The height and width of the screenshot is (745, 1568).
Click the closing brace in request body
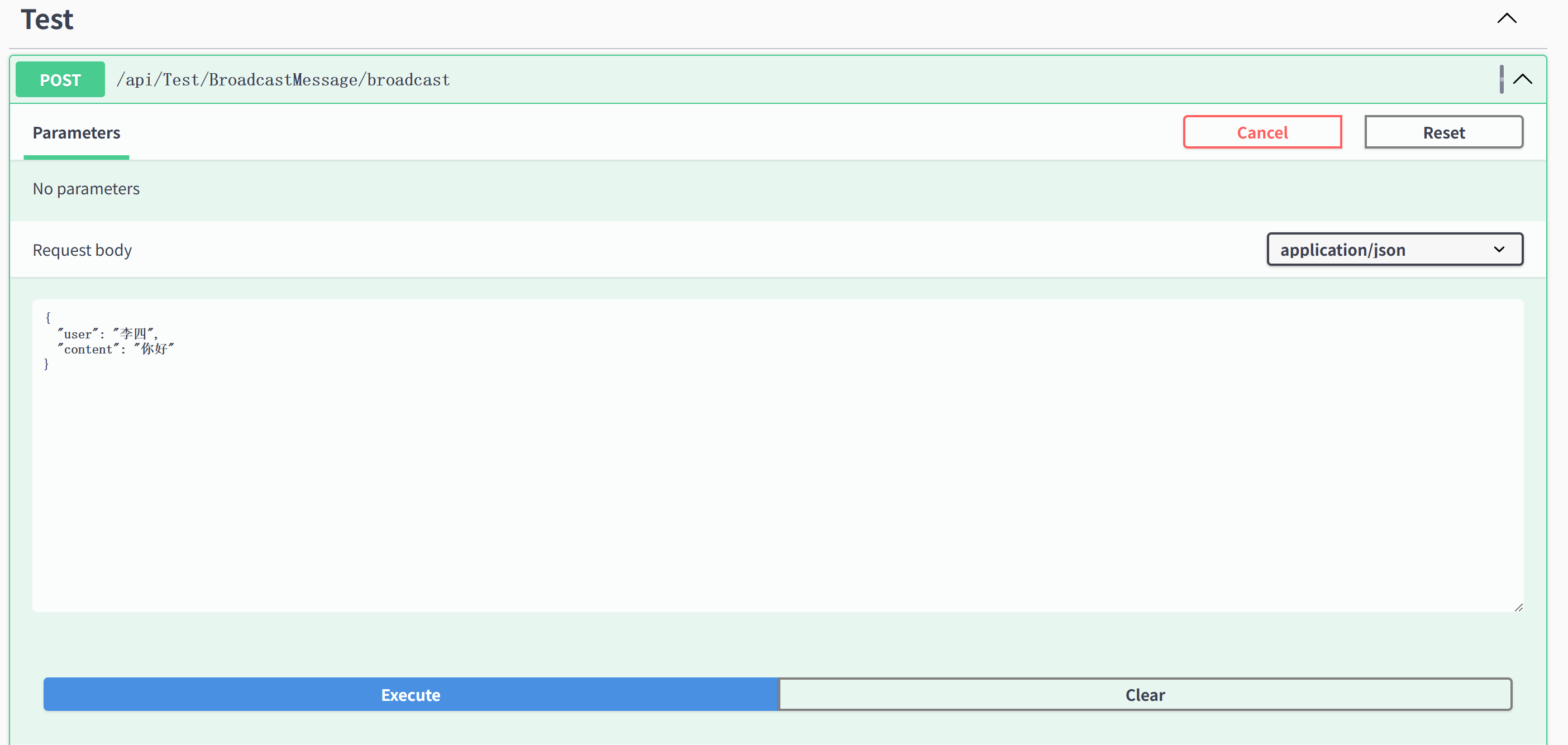point(46,364)
